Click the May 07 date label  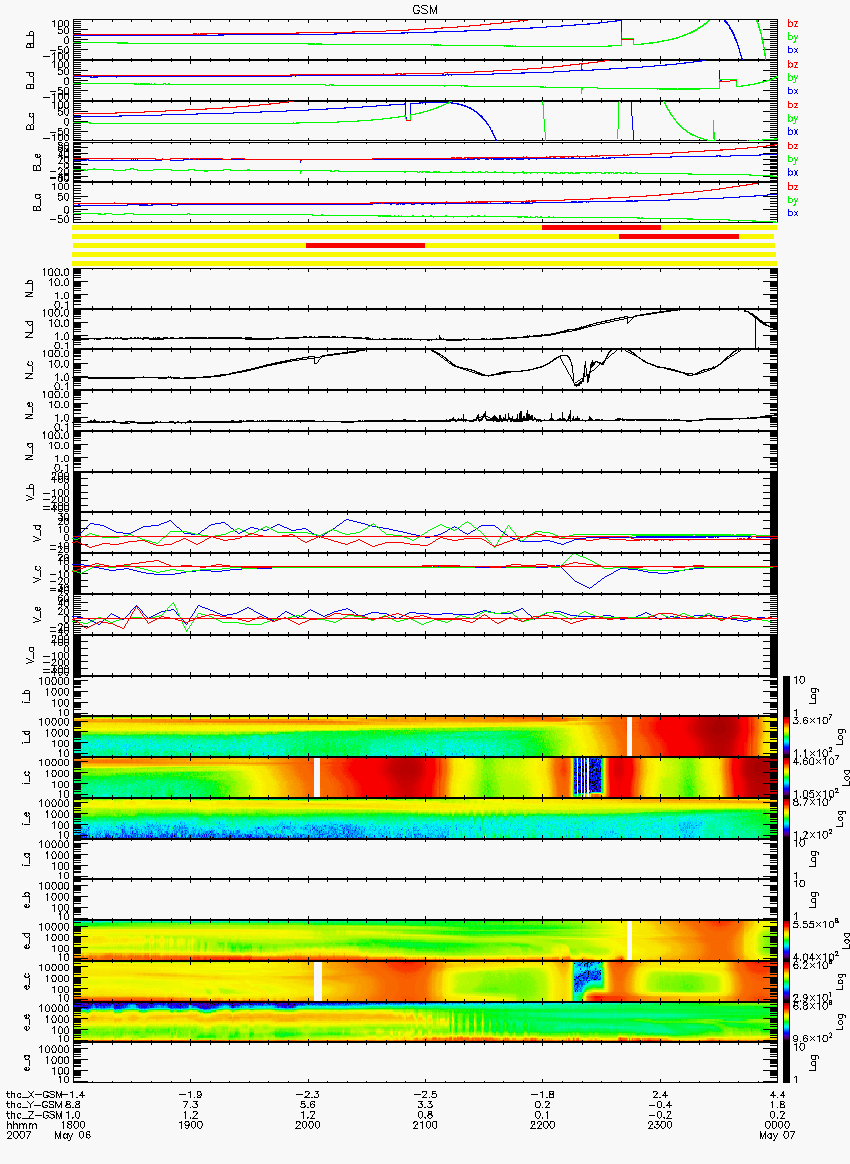(x=777, y=1135)
